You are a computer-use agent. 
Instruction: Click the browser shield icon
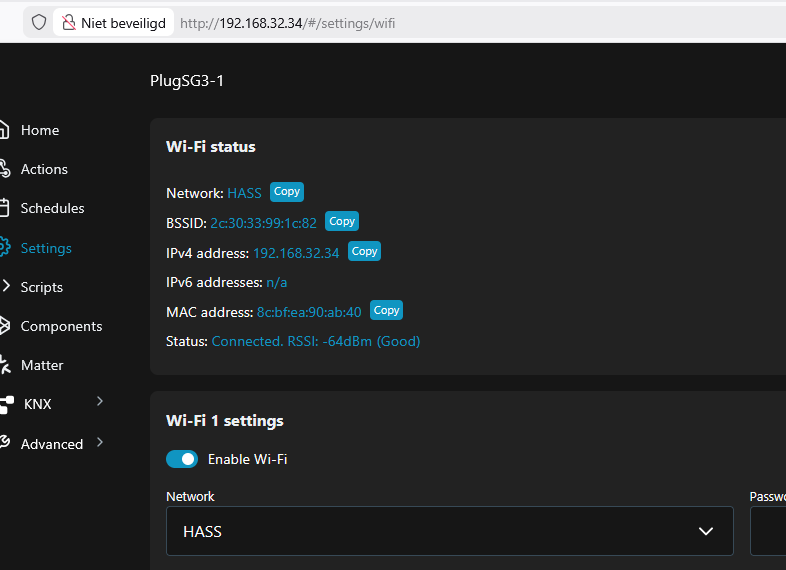[39, 22]
